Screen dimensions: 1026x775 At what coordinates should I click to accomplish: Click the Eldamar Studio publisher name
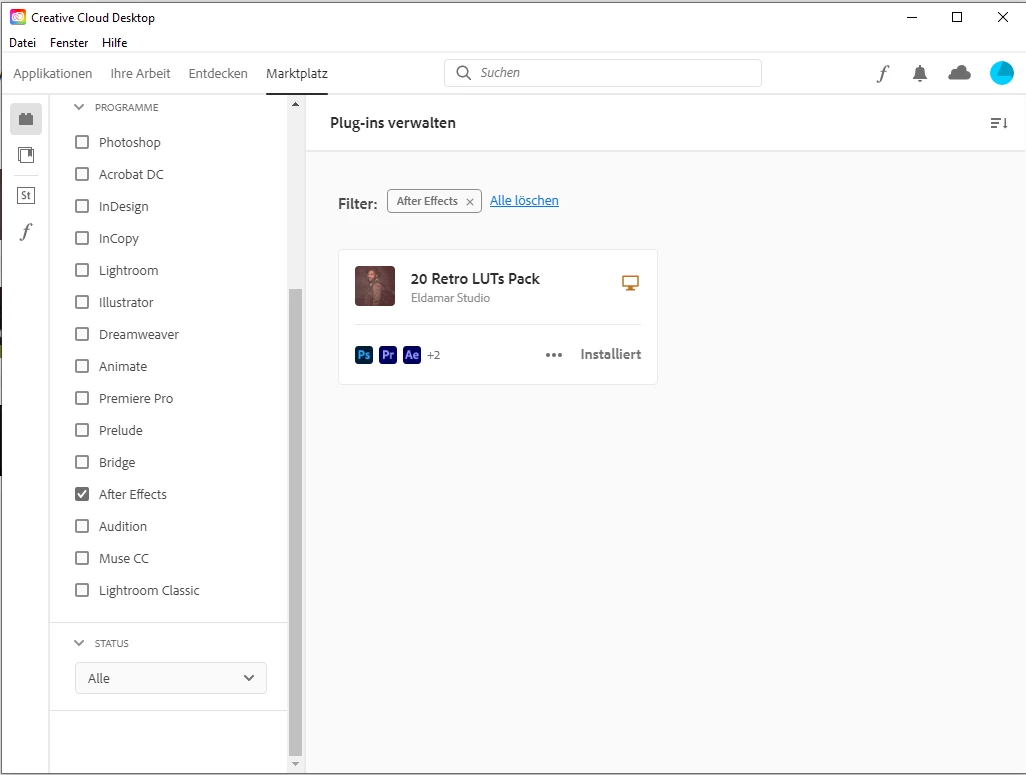pos(450,298)
